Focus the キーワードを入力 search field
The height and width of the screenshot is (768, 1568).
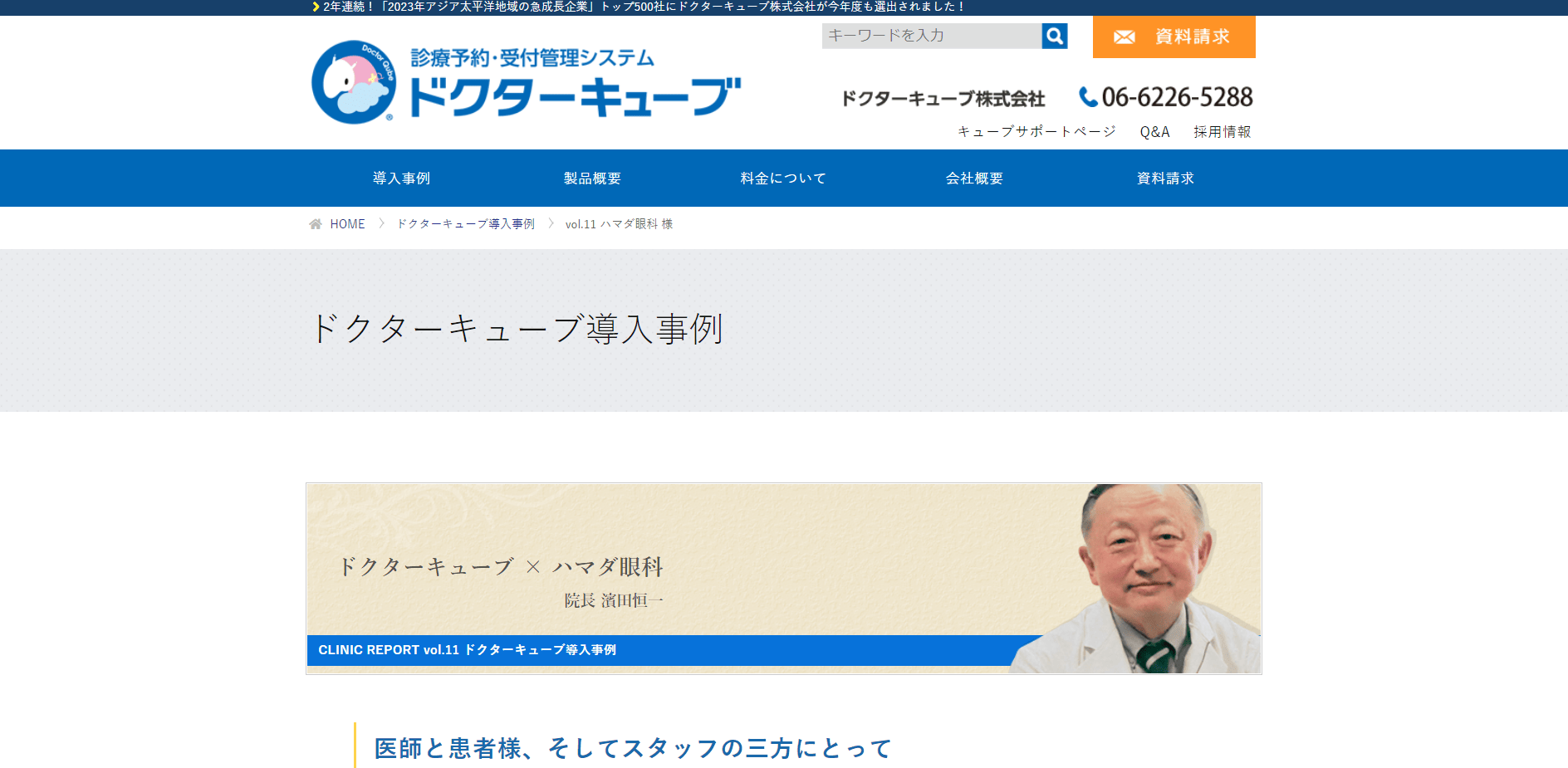pyautogui.click(x=932, y=36)
